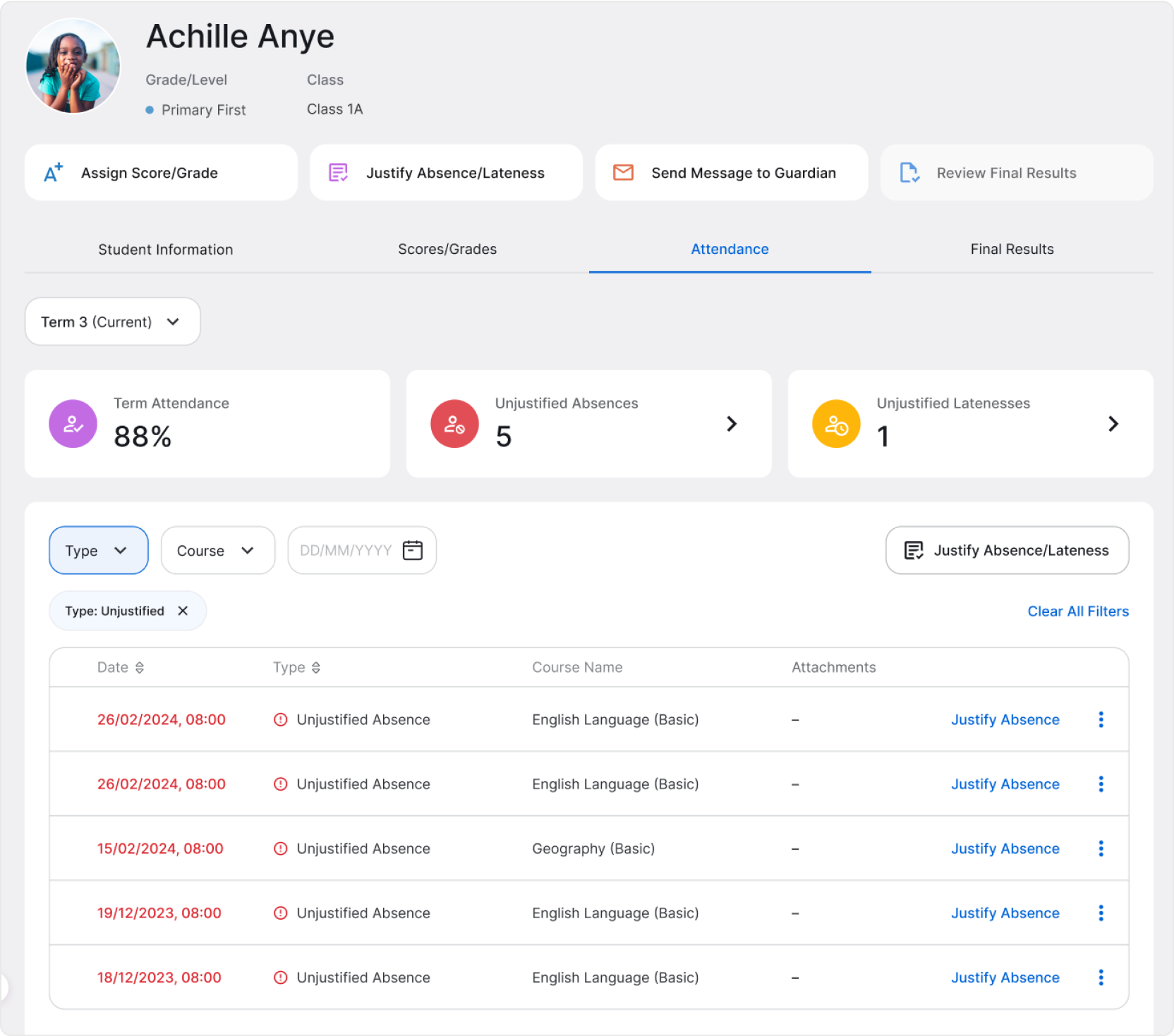Click Achille Anye's profile photo
The width and height of the screenshot is (1174, 1036).
click(x=73, y=66)
